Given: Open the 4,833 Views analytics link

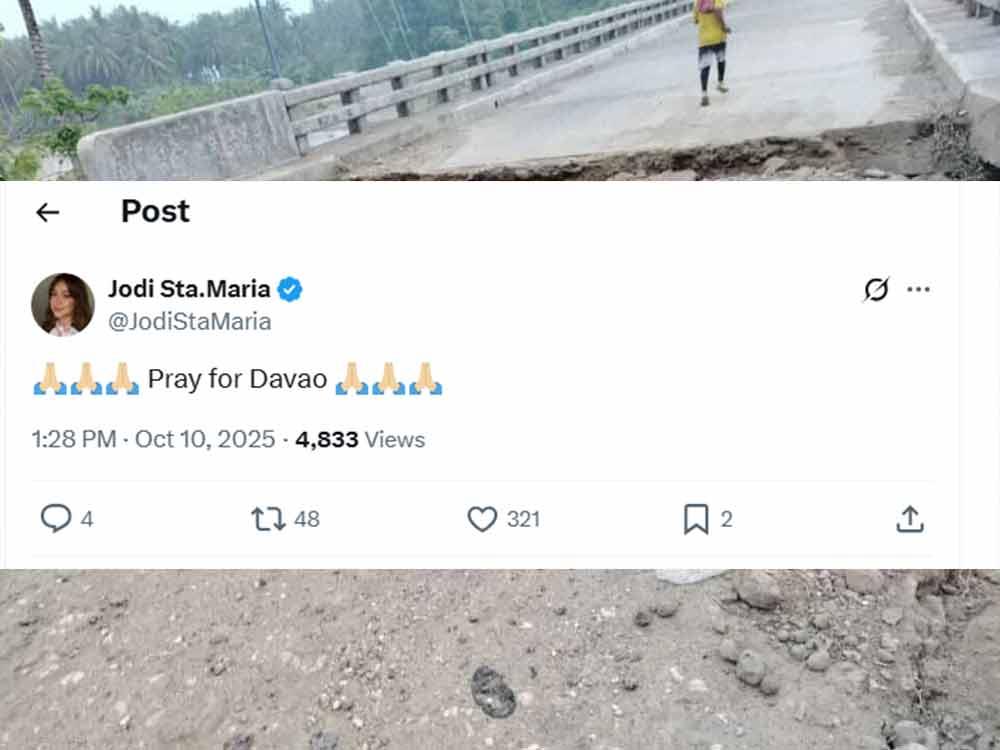Looking at the screenshot, I should (x=360, y=440).
